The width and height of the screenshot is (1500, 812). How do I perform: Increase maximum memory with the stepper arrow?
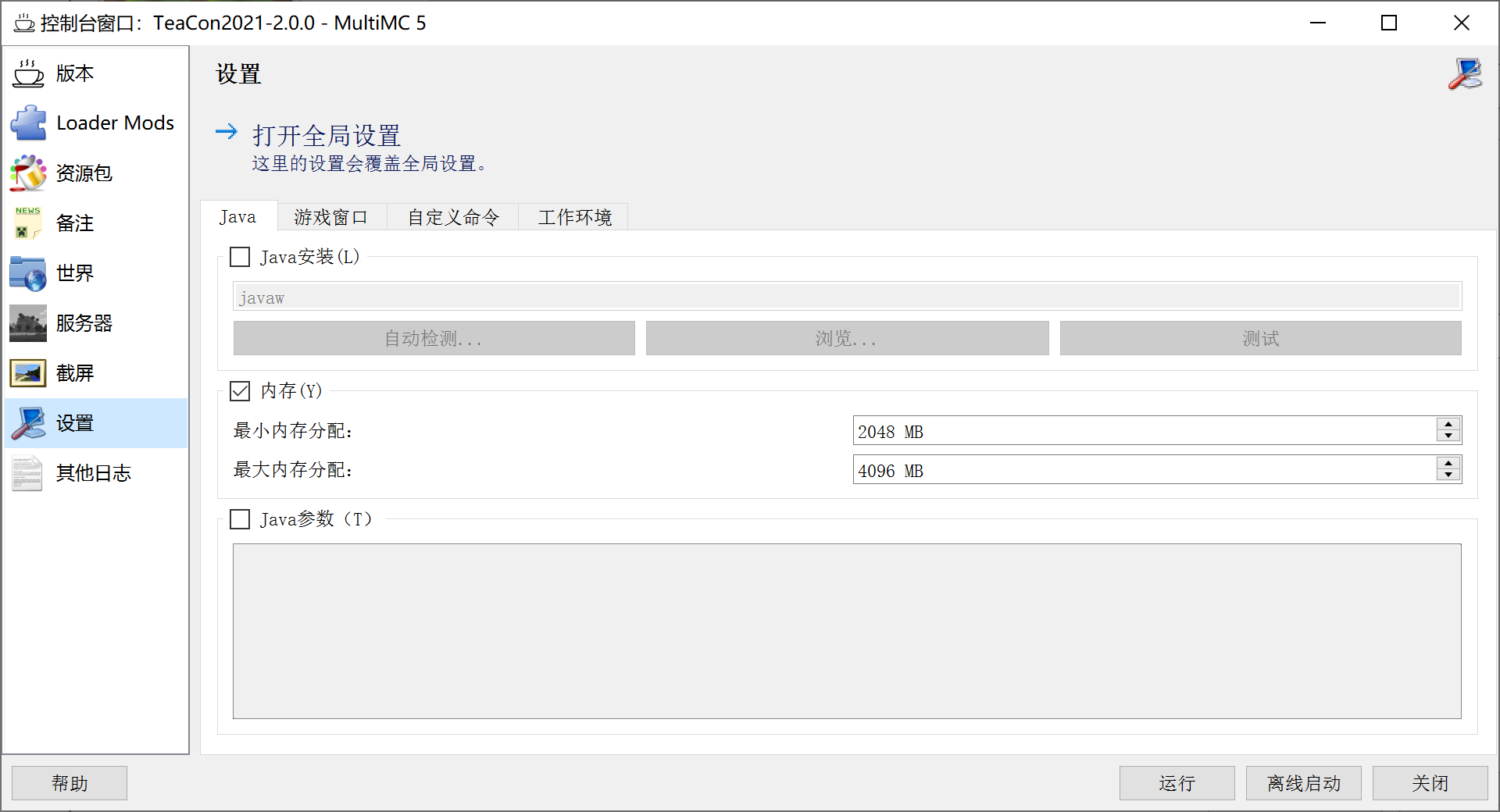(x=1449, y=465)
